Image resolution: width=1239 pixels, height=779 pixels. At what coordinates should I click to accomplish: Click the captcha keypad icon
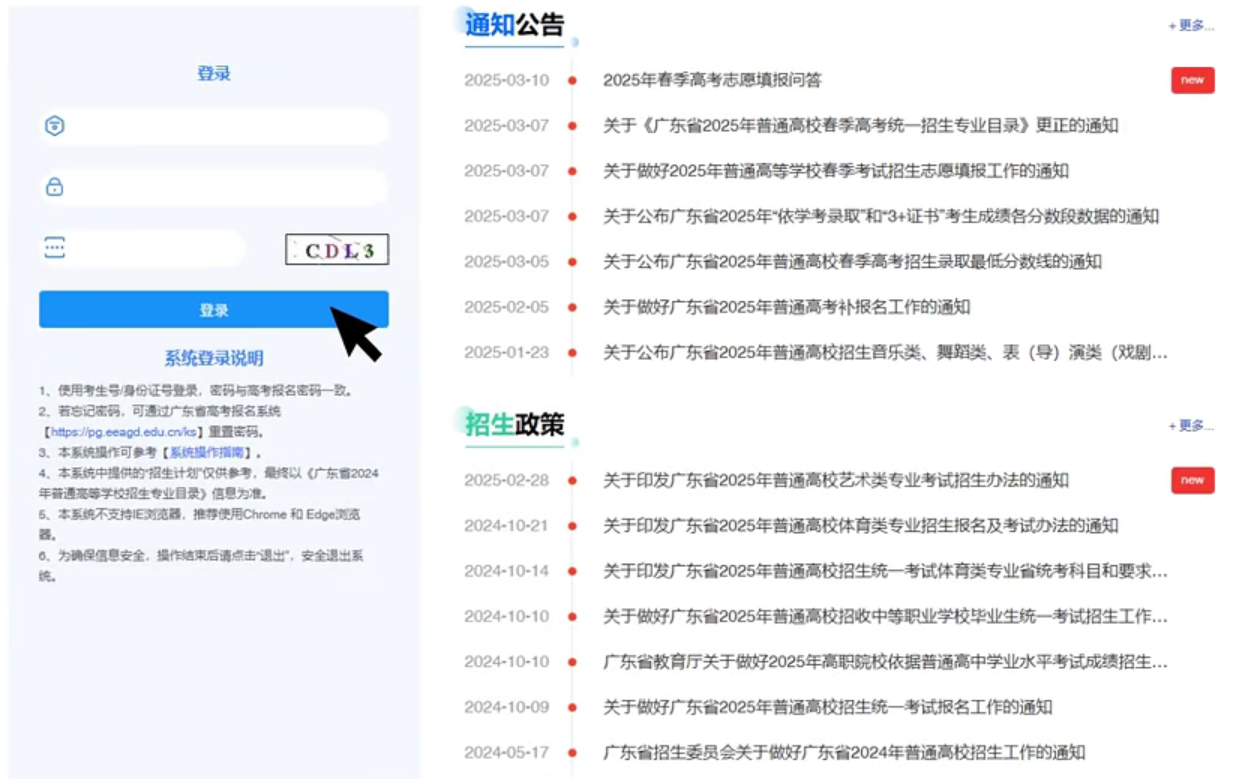(55, 248)
